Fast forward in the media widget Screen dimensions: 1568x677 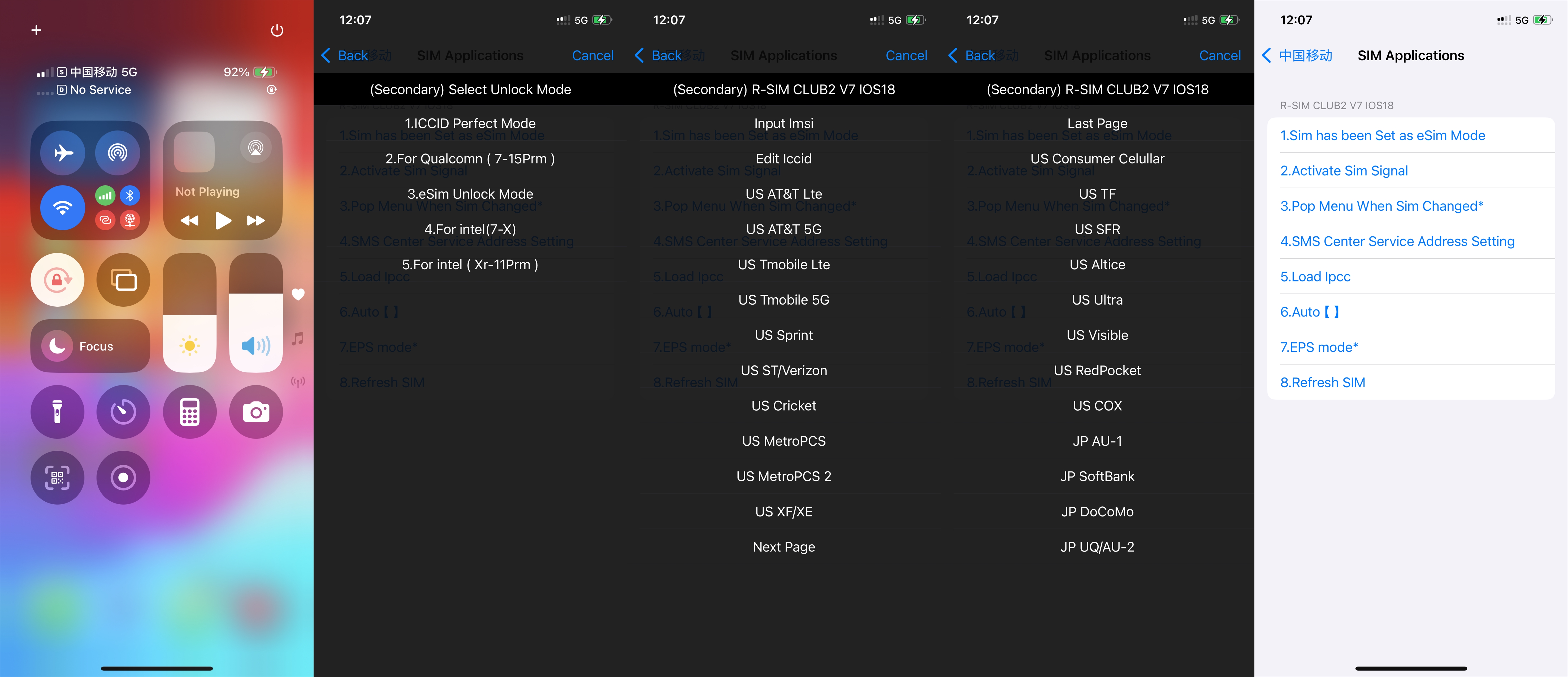click(256, 220)
